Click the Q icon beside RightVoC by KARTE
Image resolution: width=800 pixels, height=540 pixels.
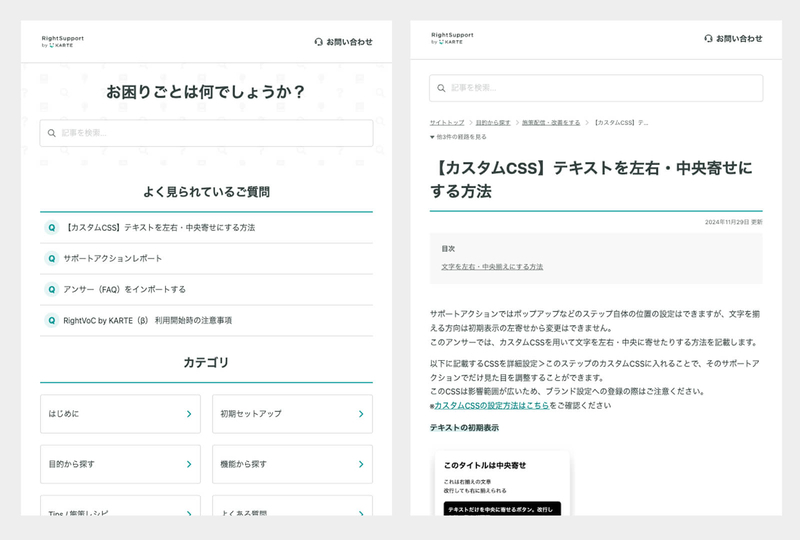pos(52,321)
